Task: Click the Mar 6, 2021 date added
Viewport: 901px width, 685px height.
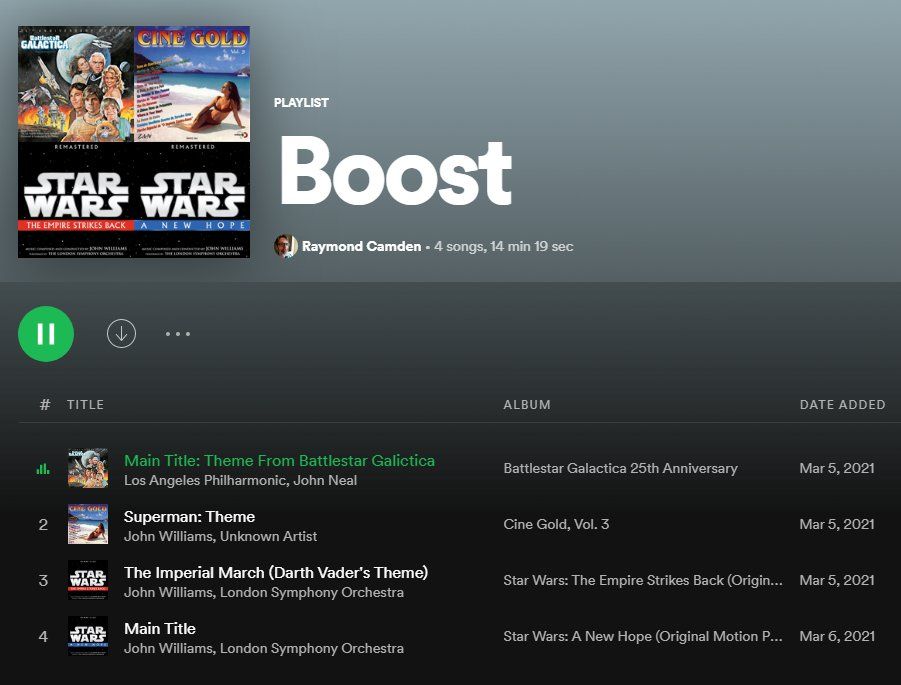Action: tap(837, 636)
